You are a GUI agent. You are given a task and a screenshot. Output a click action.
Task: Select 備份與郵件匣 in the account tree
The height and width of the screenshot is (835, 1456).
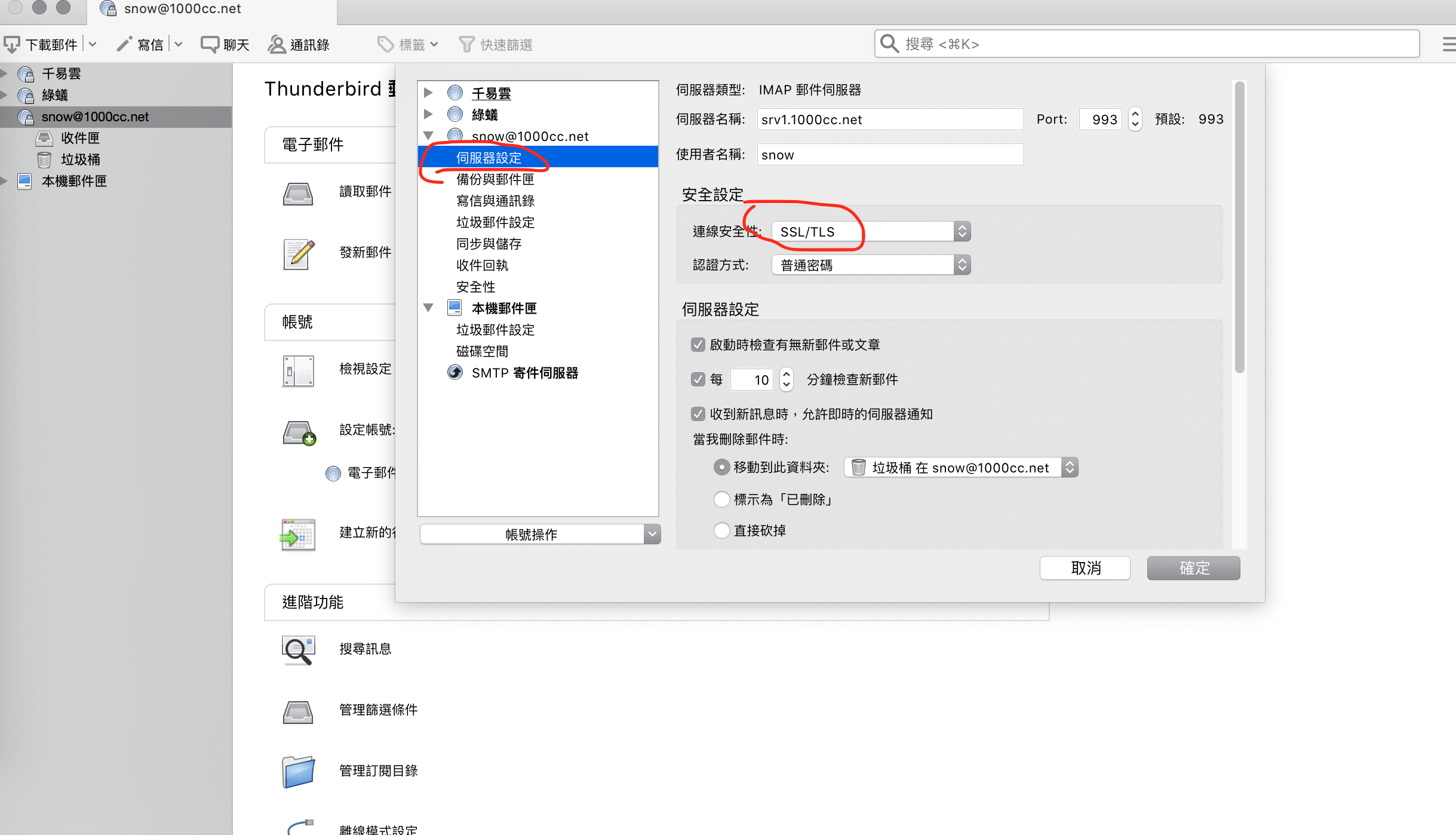point(495,179)
